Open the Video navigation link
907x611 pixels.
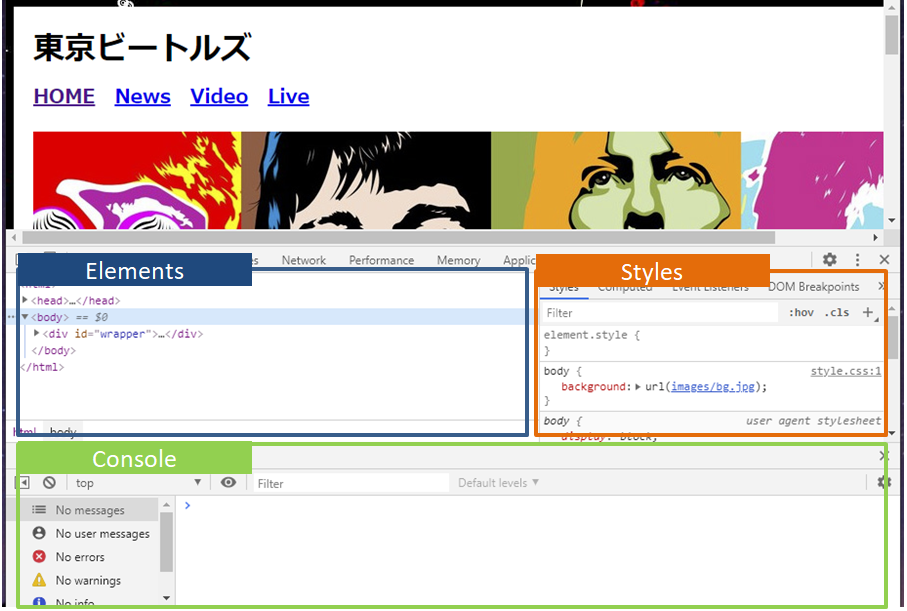click(219, 96)
